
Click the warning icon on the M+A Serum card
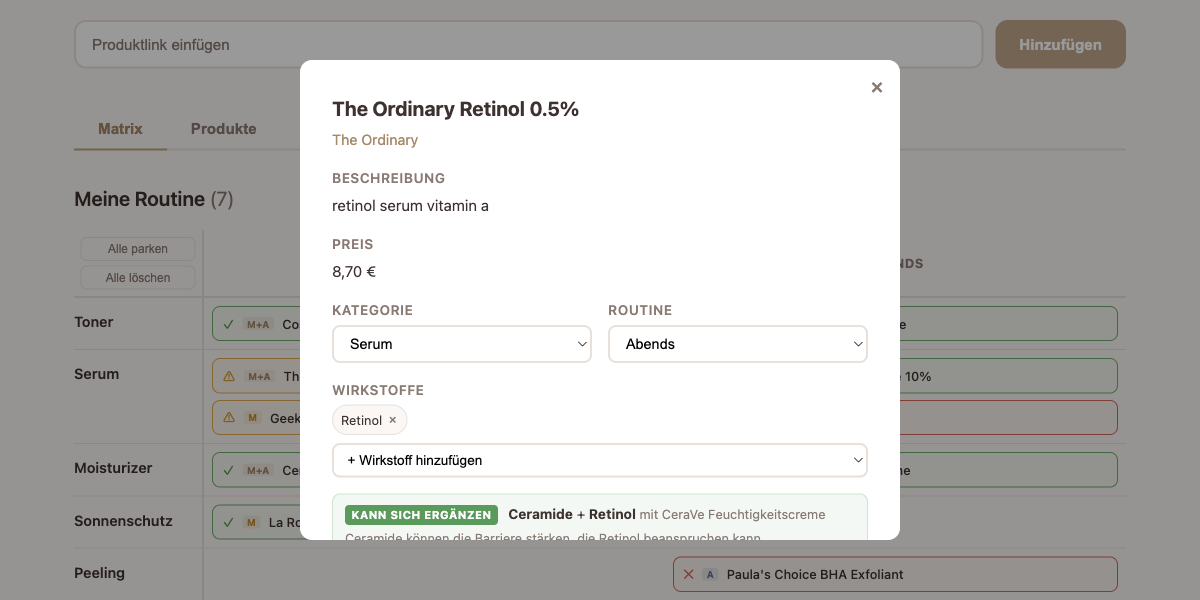229,376
